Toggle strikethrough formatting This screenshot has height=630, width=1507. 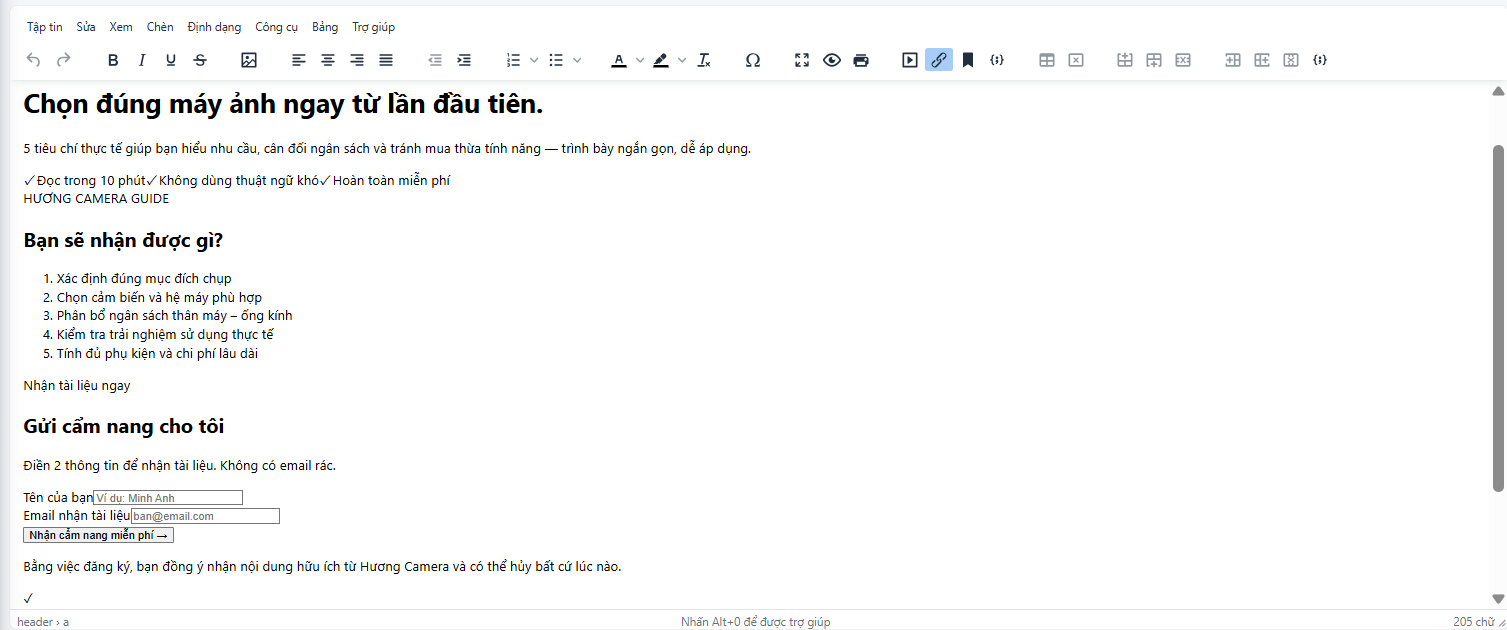tap(200, 60)
